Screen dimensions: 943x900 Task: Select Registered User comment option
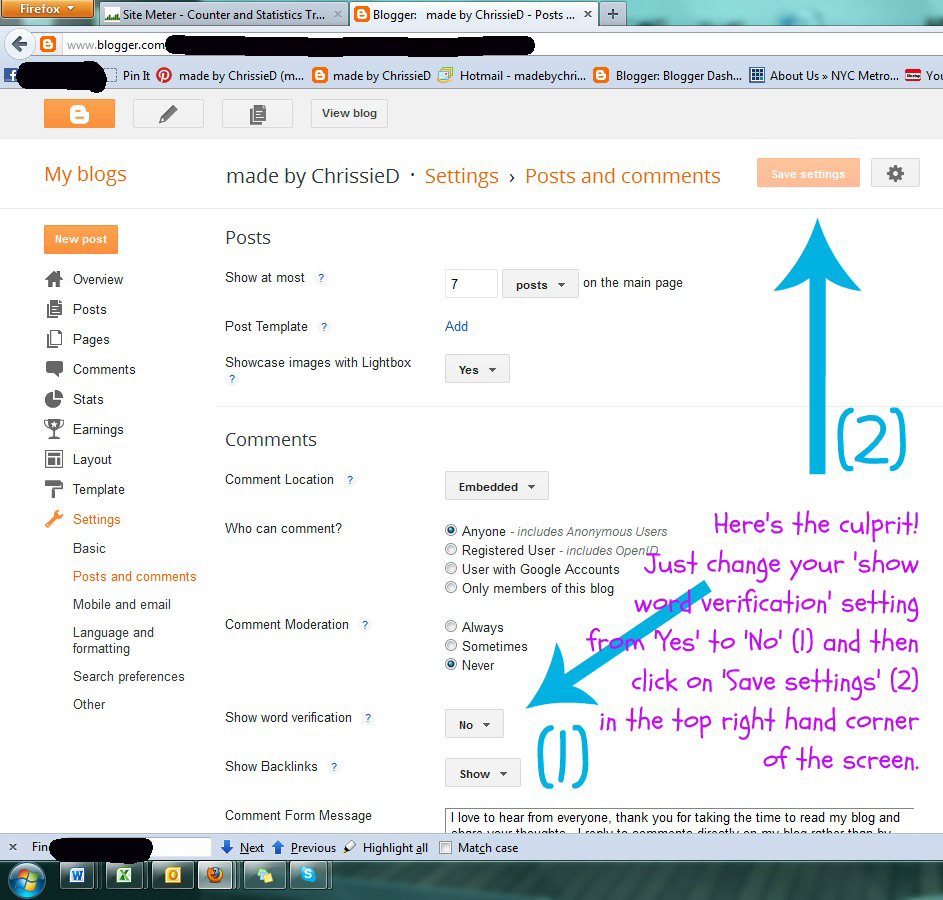(450, 549)
